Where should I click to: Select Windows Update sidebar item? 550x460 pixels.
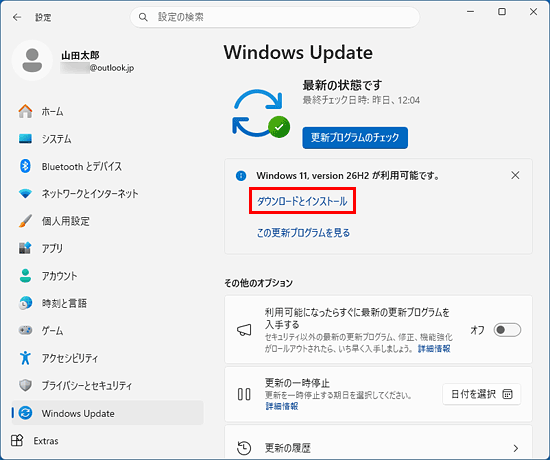coord(107,413)
